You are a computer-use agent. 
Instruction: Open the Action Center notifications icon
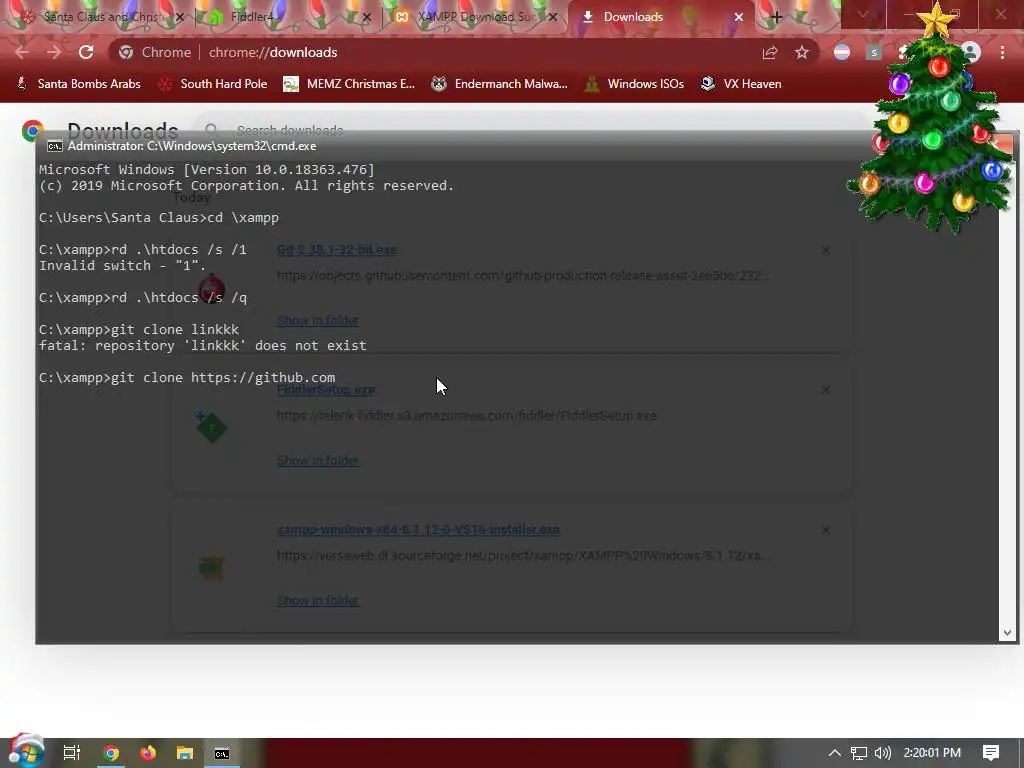pos(991,753)
